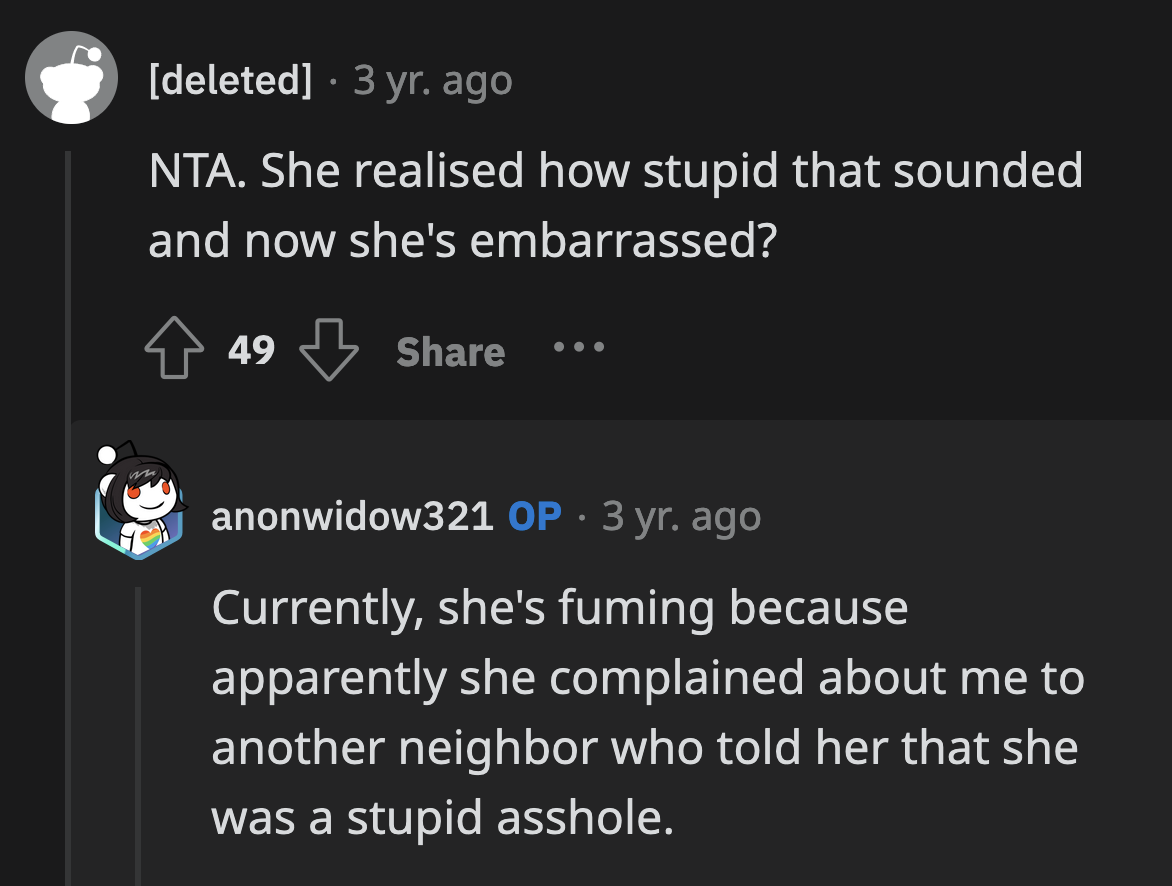The height and width of the screenshot is (886, 1172).
Task: Open the three-dot more options menu
Action: [578, 349]
